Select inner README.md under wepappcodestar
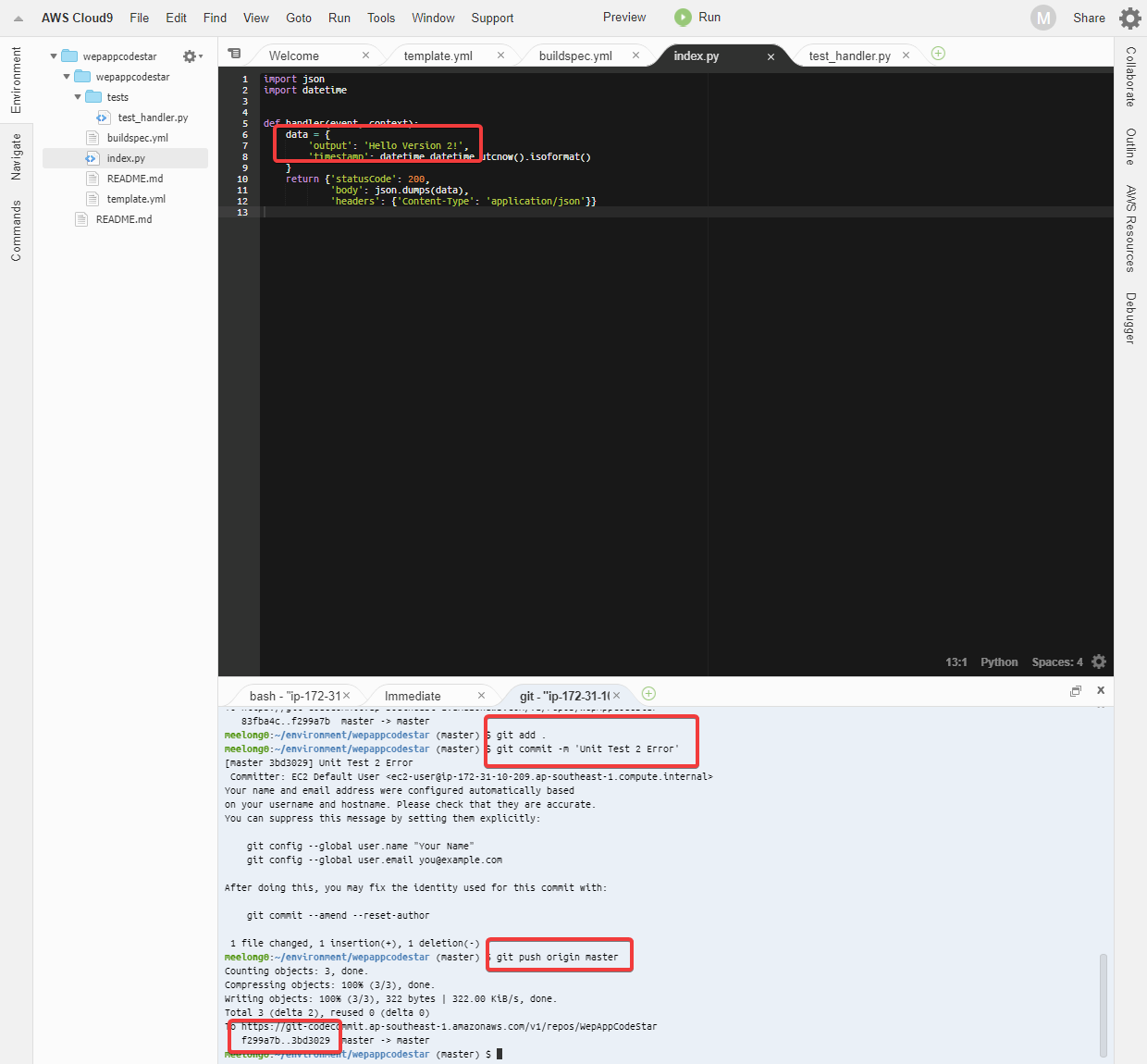Image resolution: width=1147 pixels, height=1064 pixels. point(135,179)
